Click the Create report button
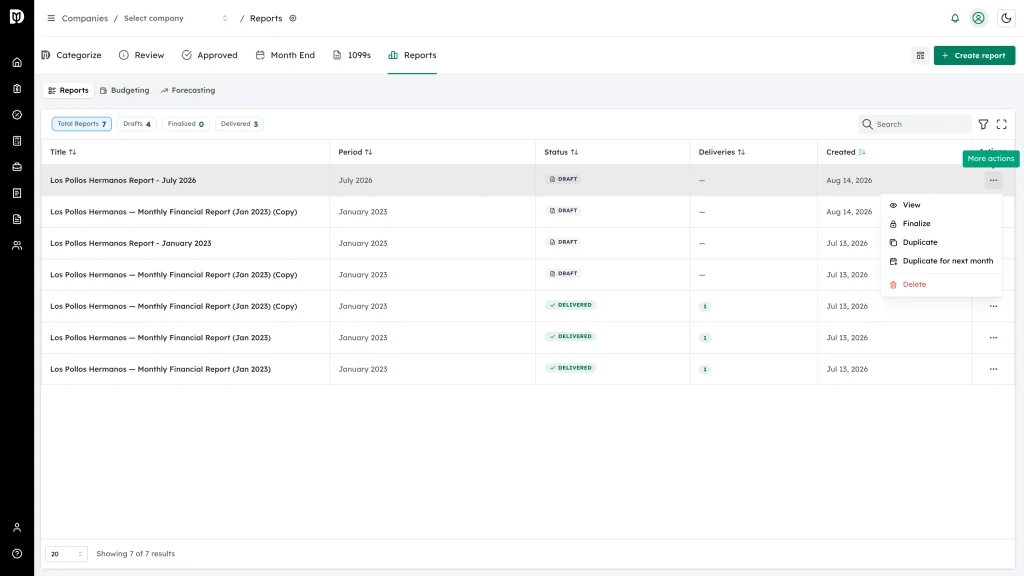 click(974, 56)
